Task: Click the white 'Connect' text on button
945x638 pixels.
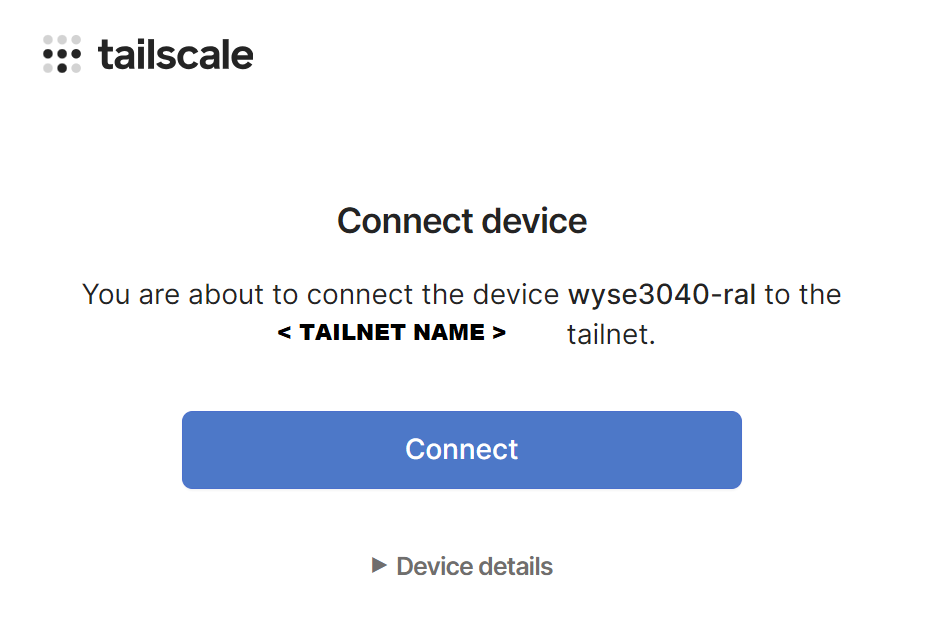Action: tap(462, 449)
